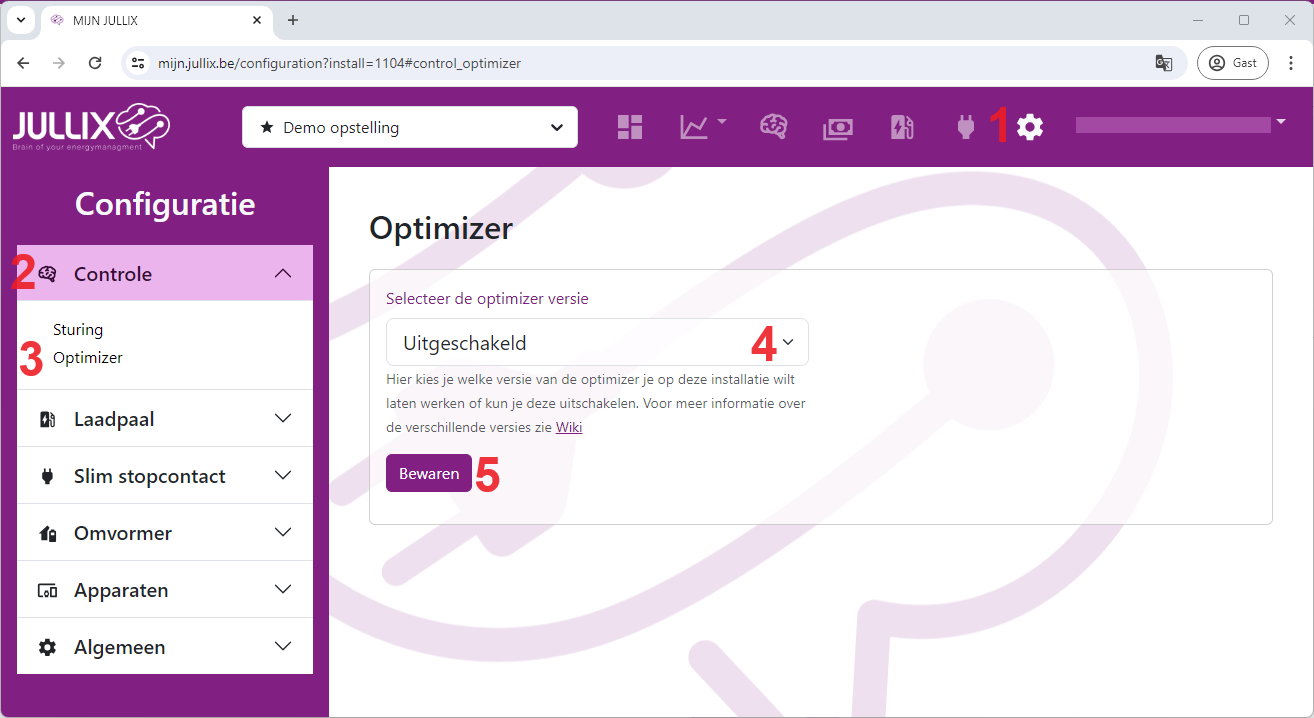
Task: Click the JULLIX logo
Action: click(x=91, y=127)
